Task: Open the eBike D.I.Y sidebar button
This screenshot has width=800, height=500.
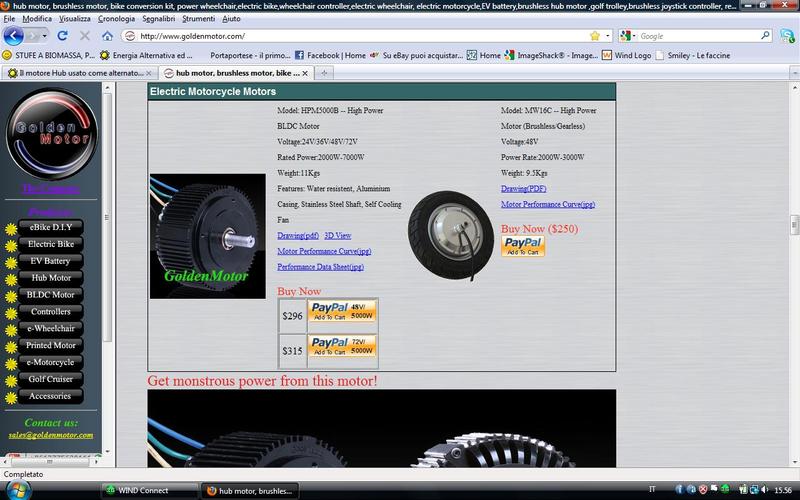Action: (51, 227)
